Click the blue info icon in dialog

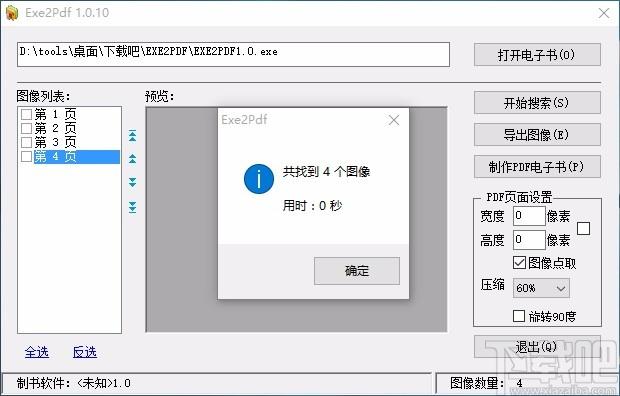[259, 179]
